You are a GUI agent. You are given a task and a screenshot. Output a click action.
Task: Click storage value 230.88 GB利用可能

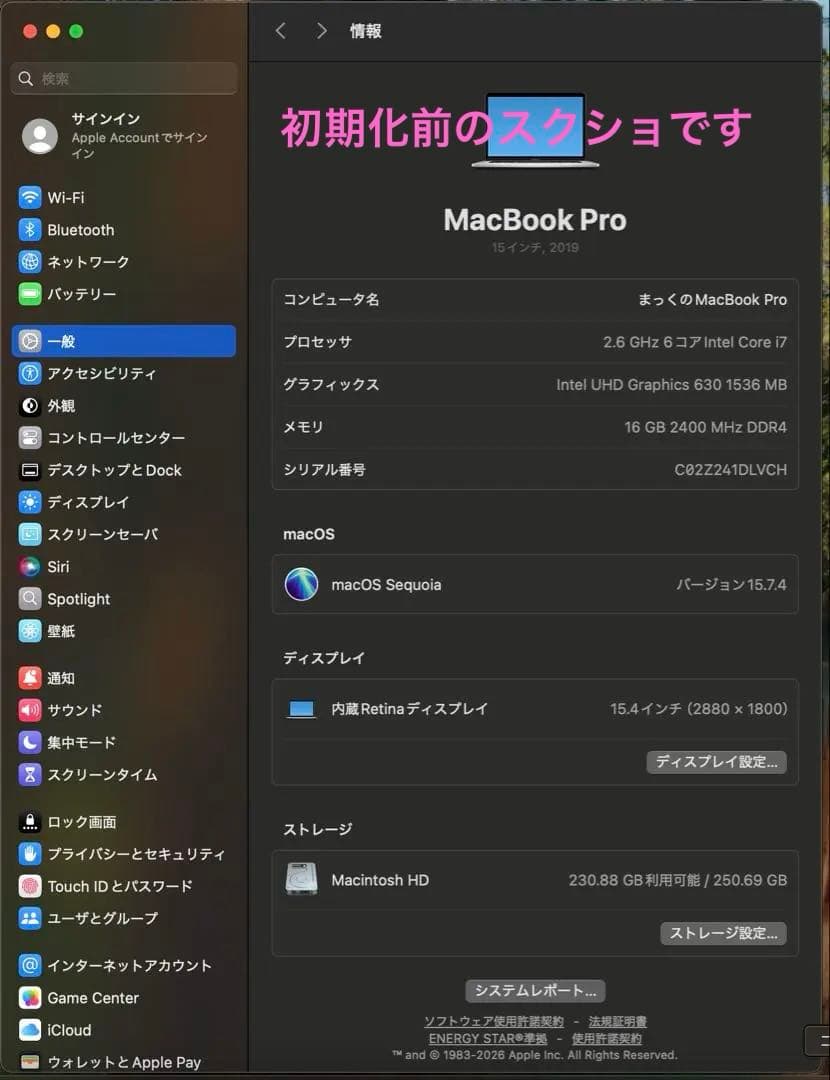(634, 880)
